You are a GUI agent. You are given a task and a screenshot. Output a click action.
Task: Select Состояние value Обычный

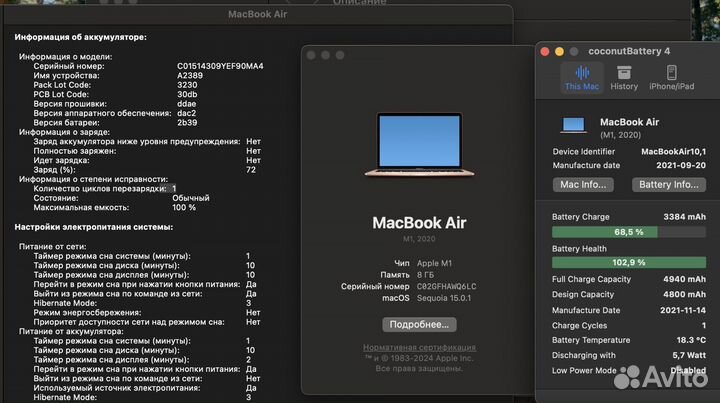[191, 198]
